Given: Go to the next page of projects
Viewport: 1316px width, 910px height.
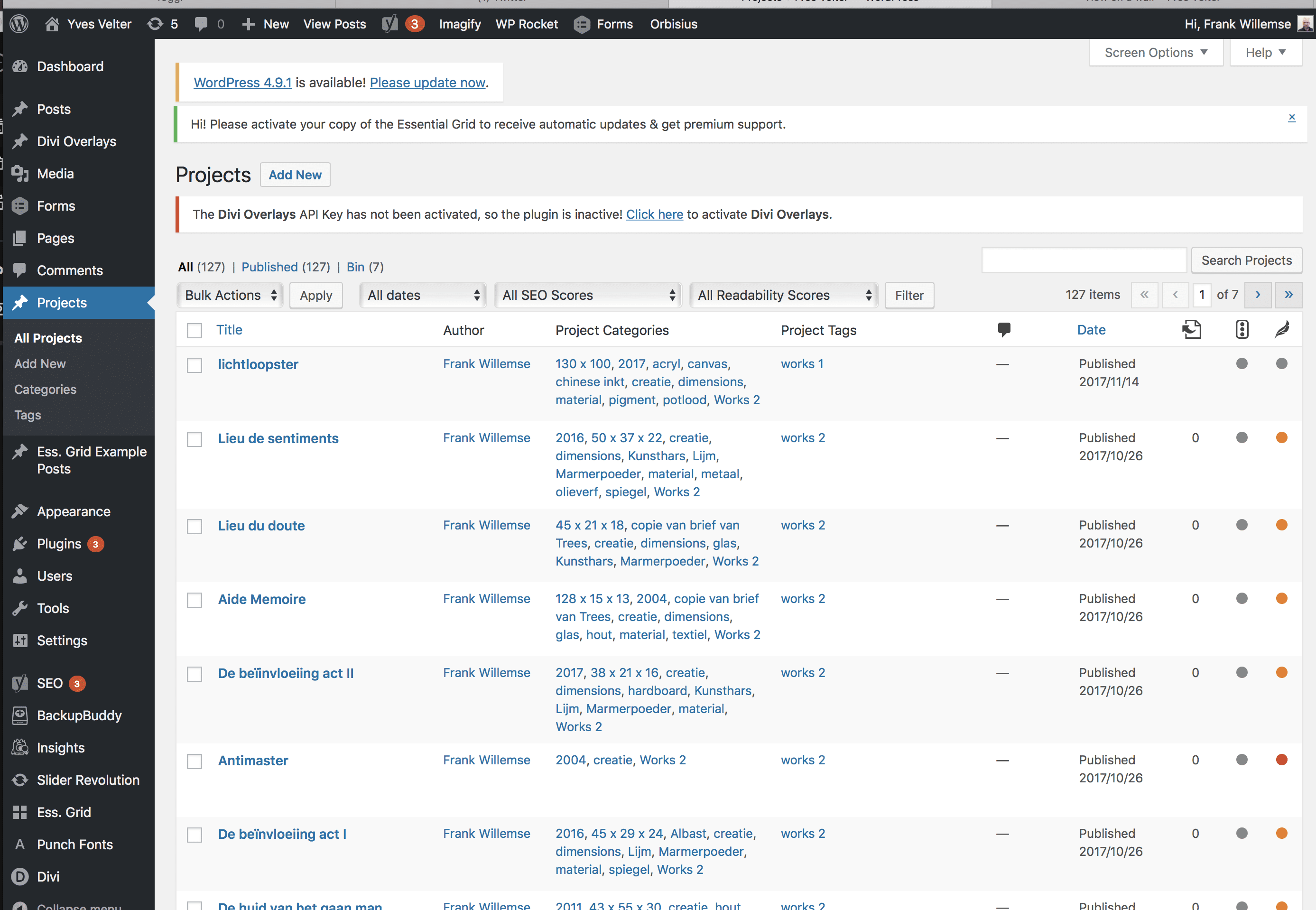Looking at the screenshot, I should click(1258, 295).
